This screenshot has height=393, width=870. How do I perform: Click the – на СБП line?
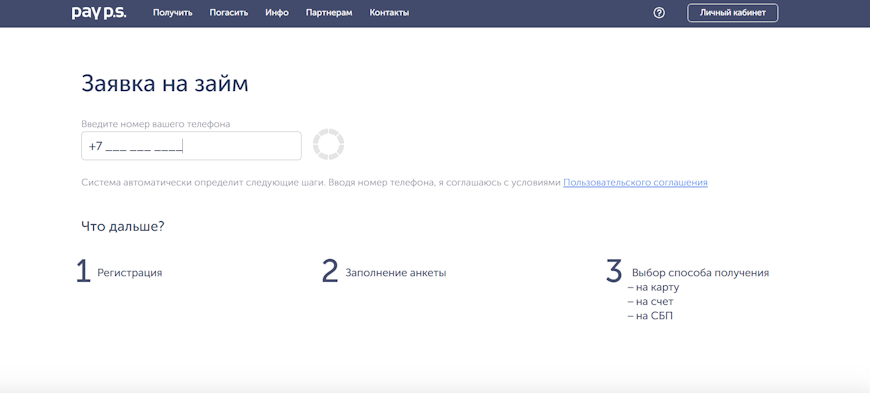pyautogui.click(x=650, y=316)
